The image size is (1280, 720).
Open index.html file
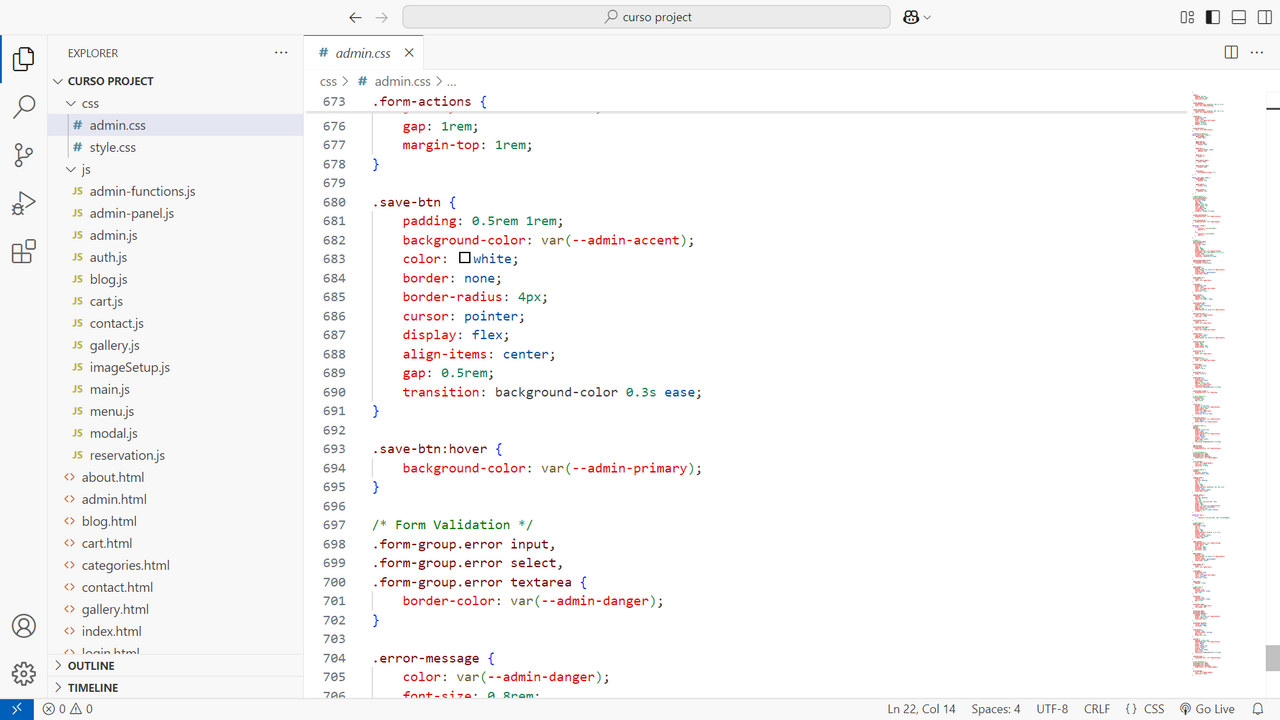point(176,631)
